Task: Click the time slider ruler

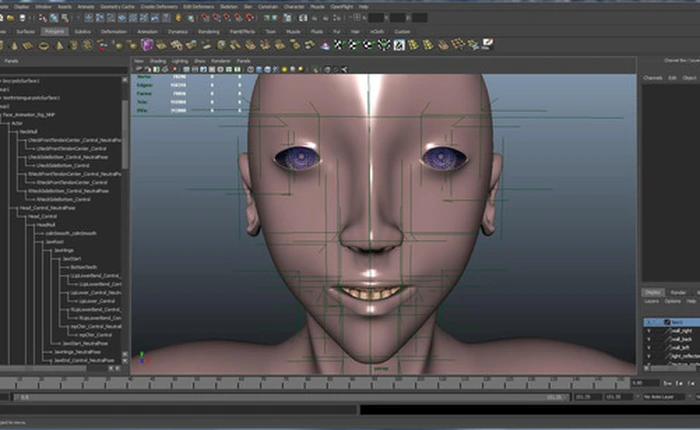Action: [315, 383]
